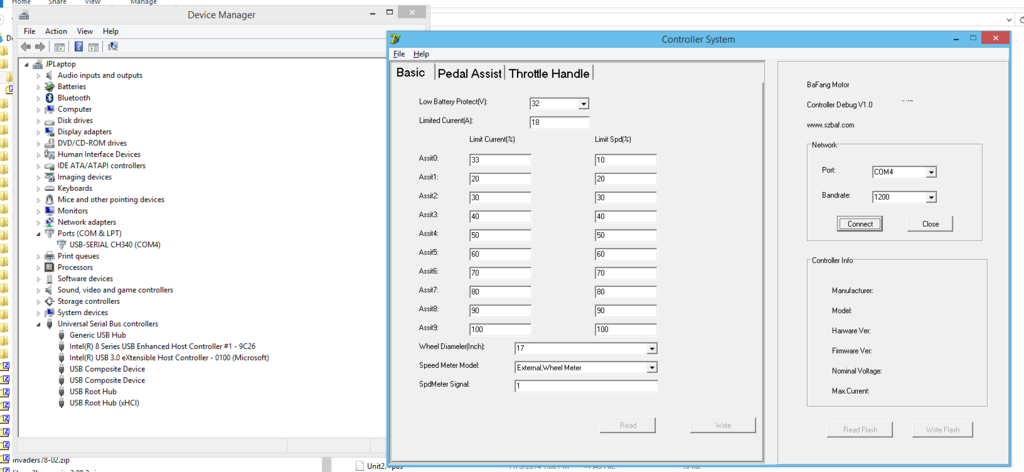Expand the Computer node arrow
The image size is (1024, 472).
click(39, 109)
